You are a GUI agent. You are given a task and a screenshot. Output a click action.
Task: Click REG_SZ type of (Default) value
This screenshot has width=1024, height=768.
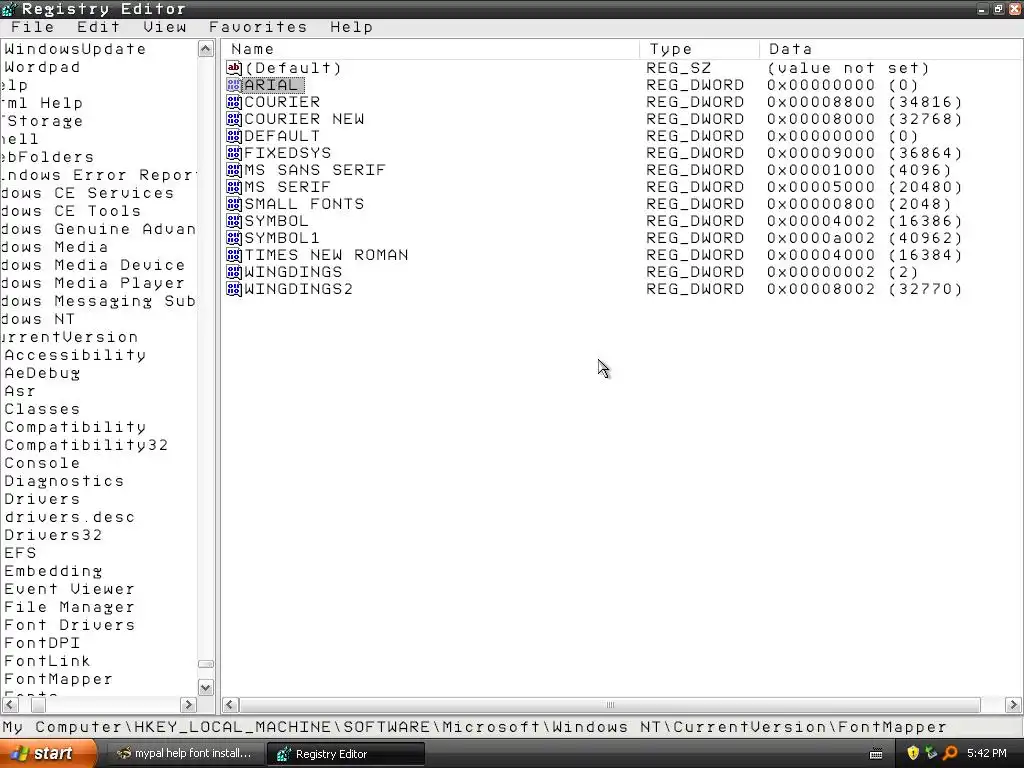click(x=679, y=68)
